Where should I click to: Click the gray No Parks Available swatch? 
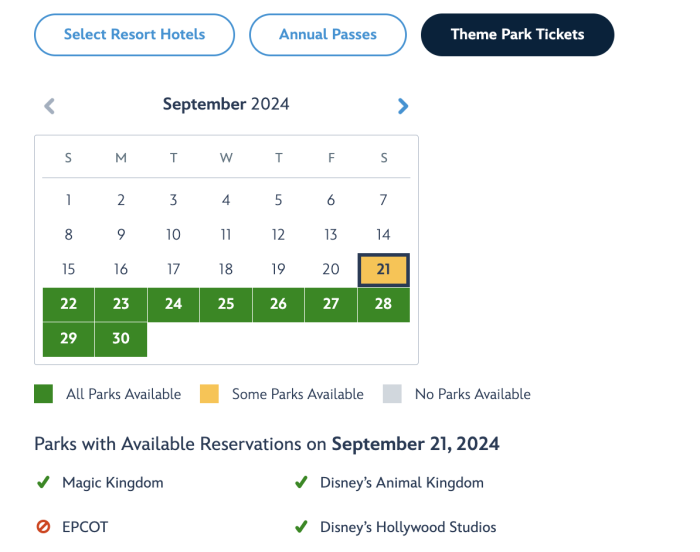coord(392,394)
